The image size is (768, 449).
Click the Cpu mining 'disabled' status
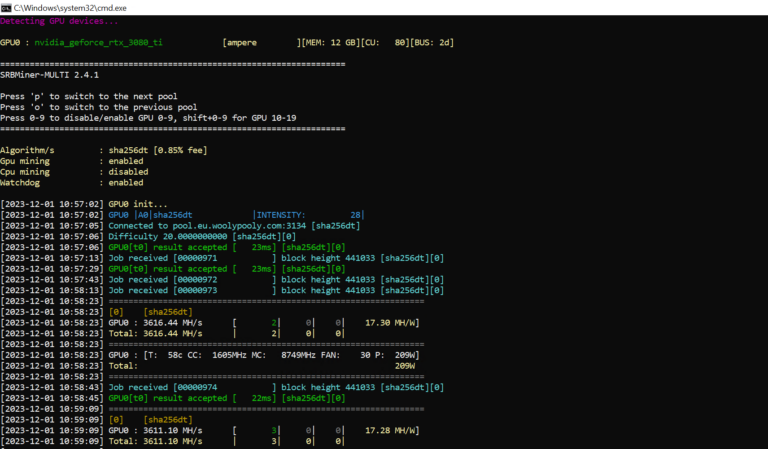128,172
